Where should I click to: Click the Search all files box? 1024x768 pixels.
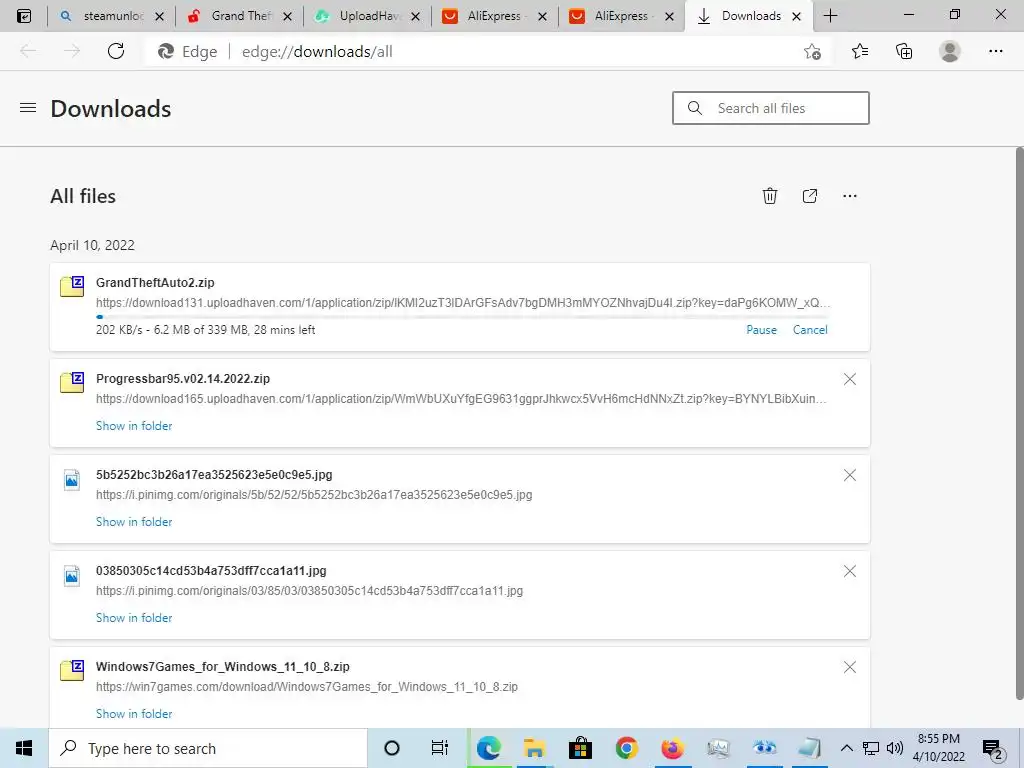(x=771, y=108)
